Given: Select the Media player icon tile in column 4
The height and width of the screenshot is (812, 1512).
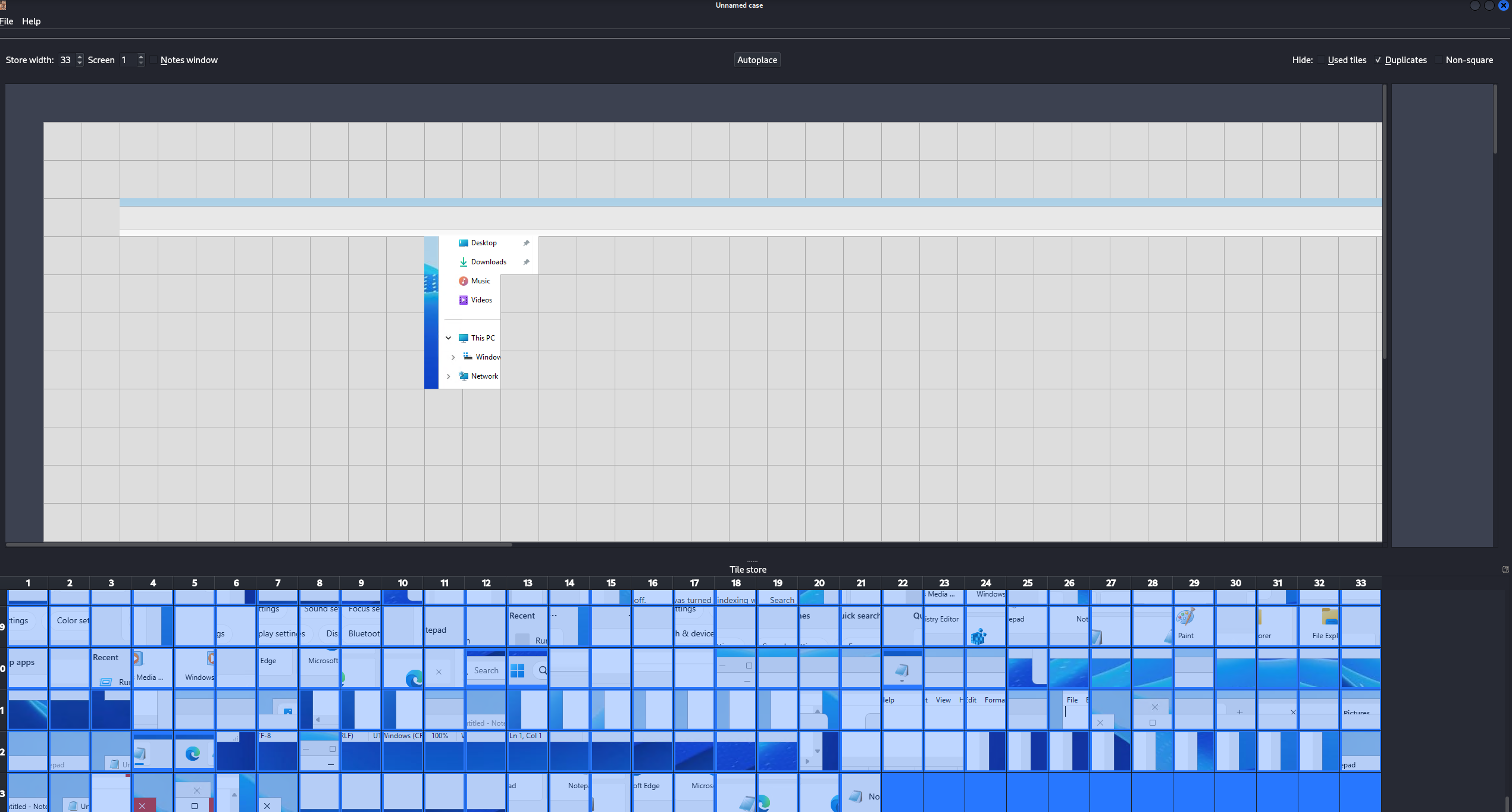Looking at the screenshot, I should click(153, 668).
